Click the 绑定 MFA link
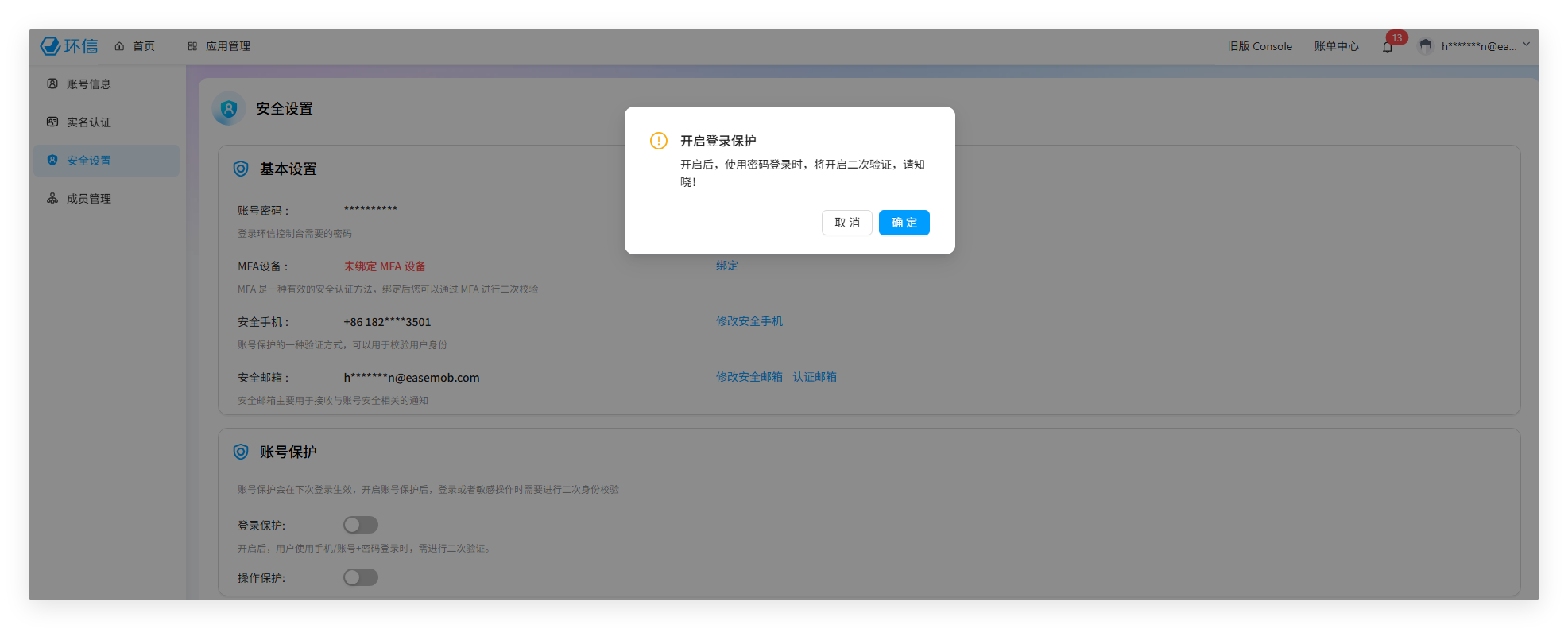Viewport: 1568px width, 629px height. (x=726, y=266)
